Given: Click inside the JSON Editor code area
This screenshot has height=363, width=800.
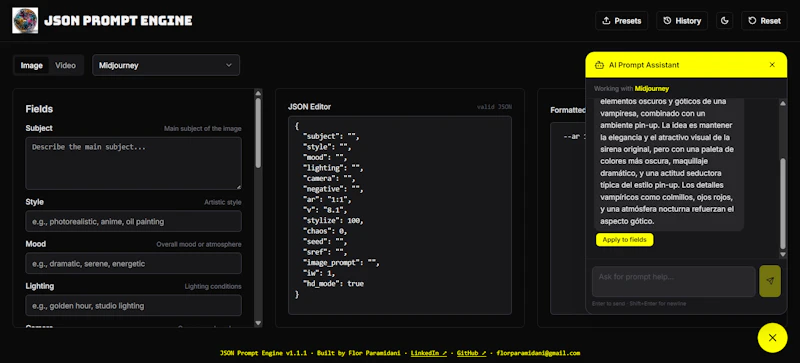Looking at the screenshot, I should click(400, 215).
